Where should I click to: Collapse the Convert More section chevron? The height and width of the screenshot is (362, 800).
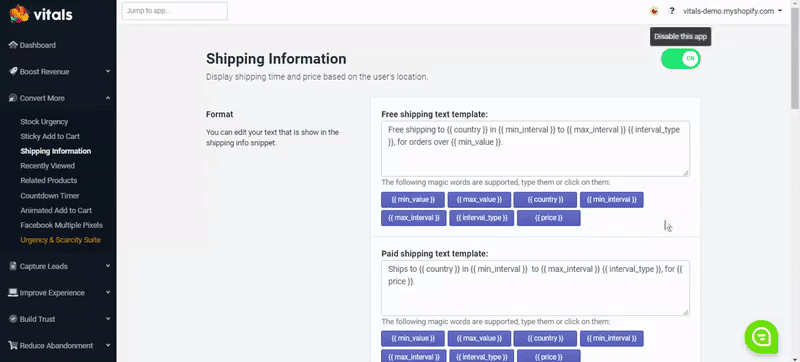108,98
